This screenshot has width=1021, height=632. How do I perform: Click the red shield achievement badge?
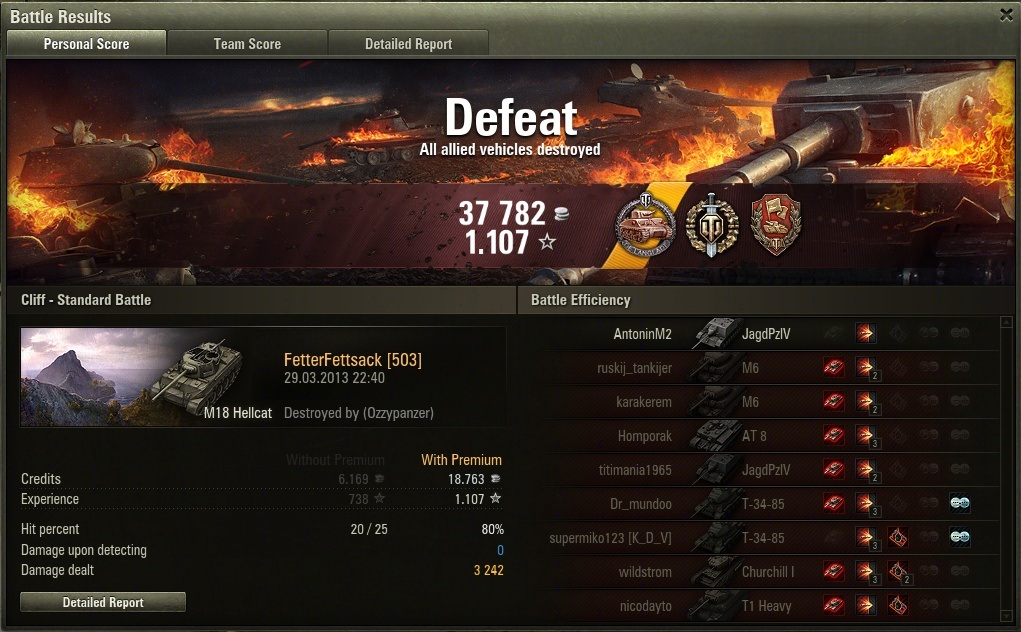tap(776, 225)
